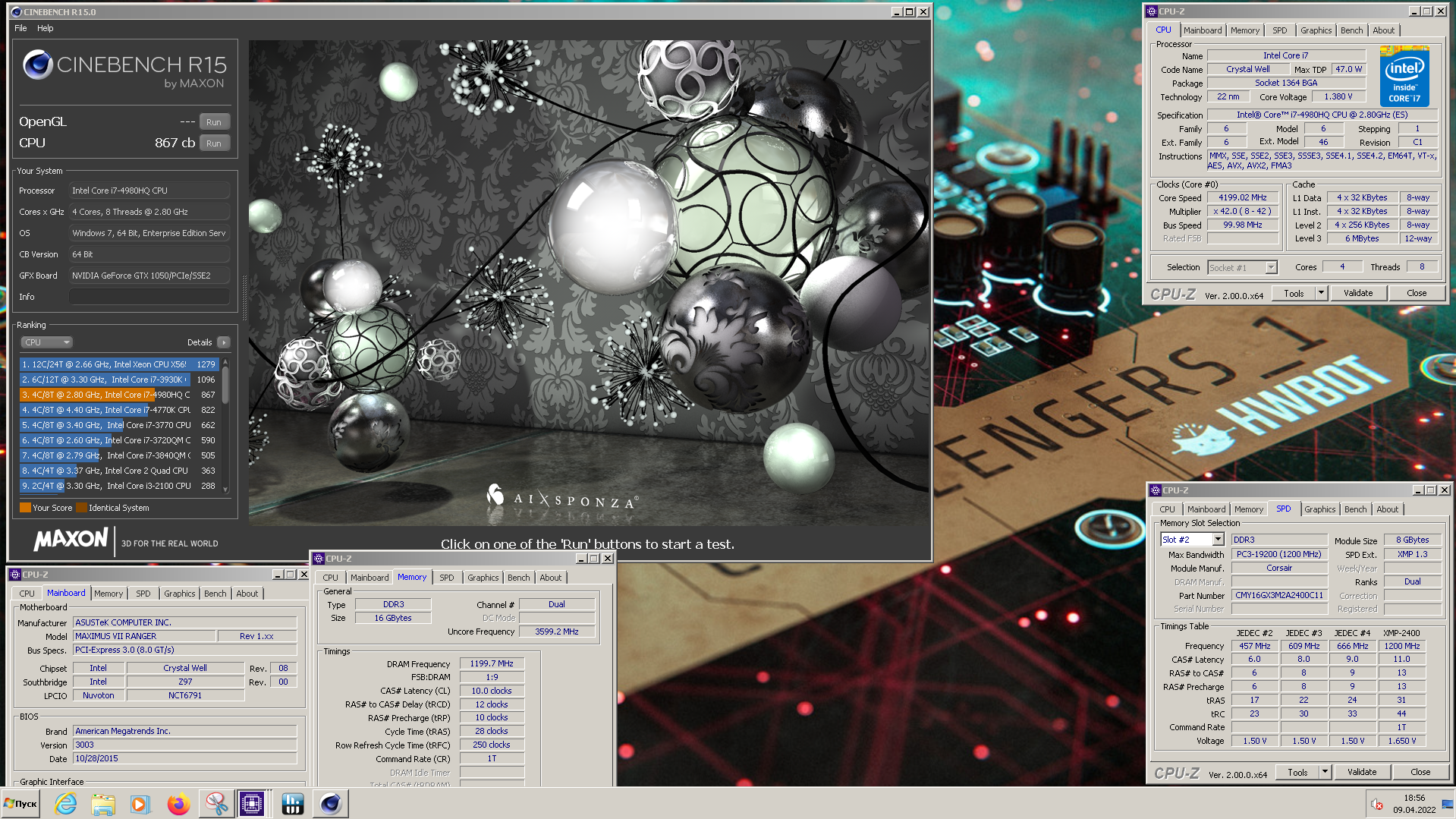The height and width of the screenshot is (819, 1456).
Task: Launch Windows Media Player from taskbar
Action: pos(140,804)
